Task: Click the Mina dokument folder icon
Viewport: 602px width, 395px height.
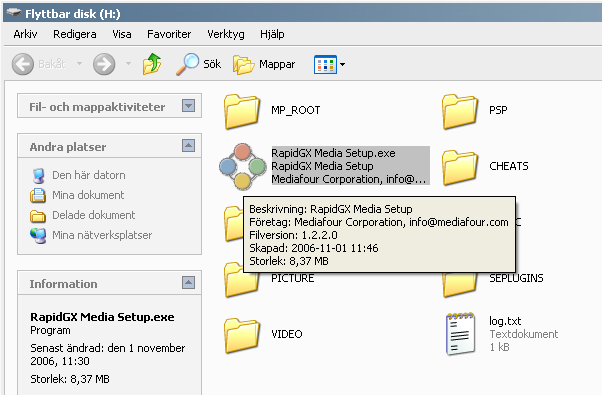Action: 38,195
